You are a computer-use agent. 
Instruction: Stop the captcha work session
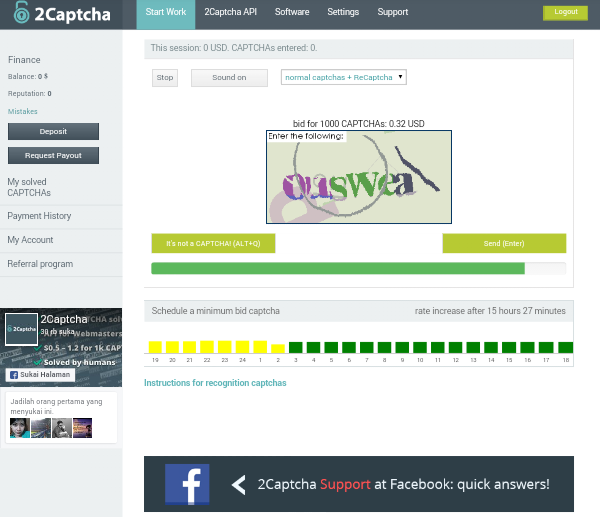(165, 78)
